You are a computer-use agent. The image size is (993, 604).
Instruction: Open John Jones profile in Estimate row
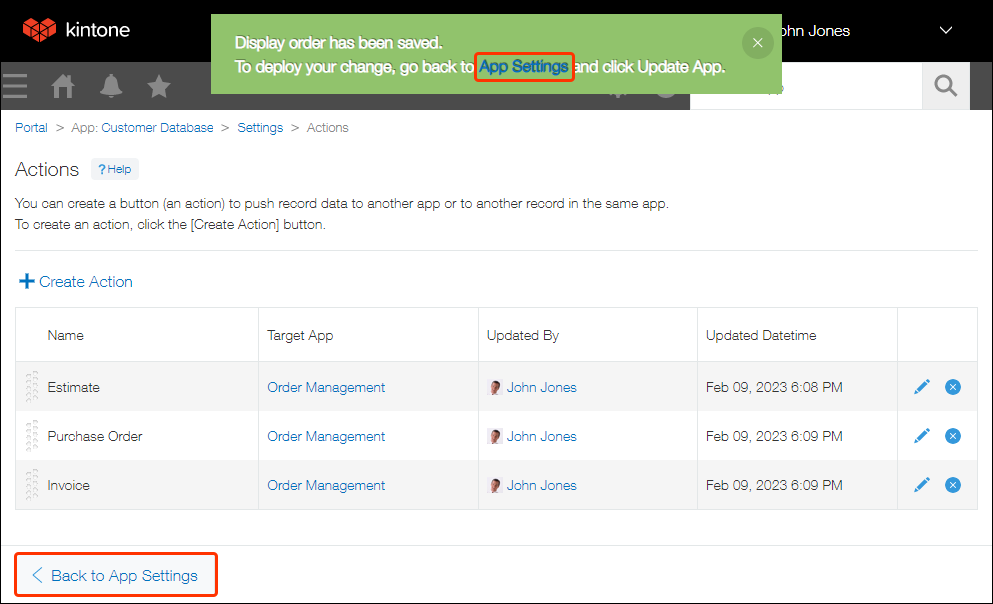[541, 387]
